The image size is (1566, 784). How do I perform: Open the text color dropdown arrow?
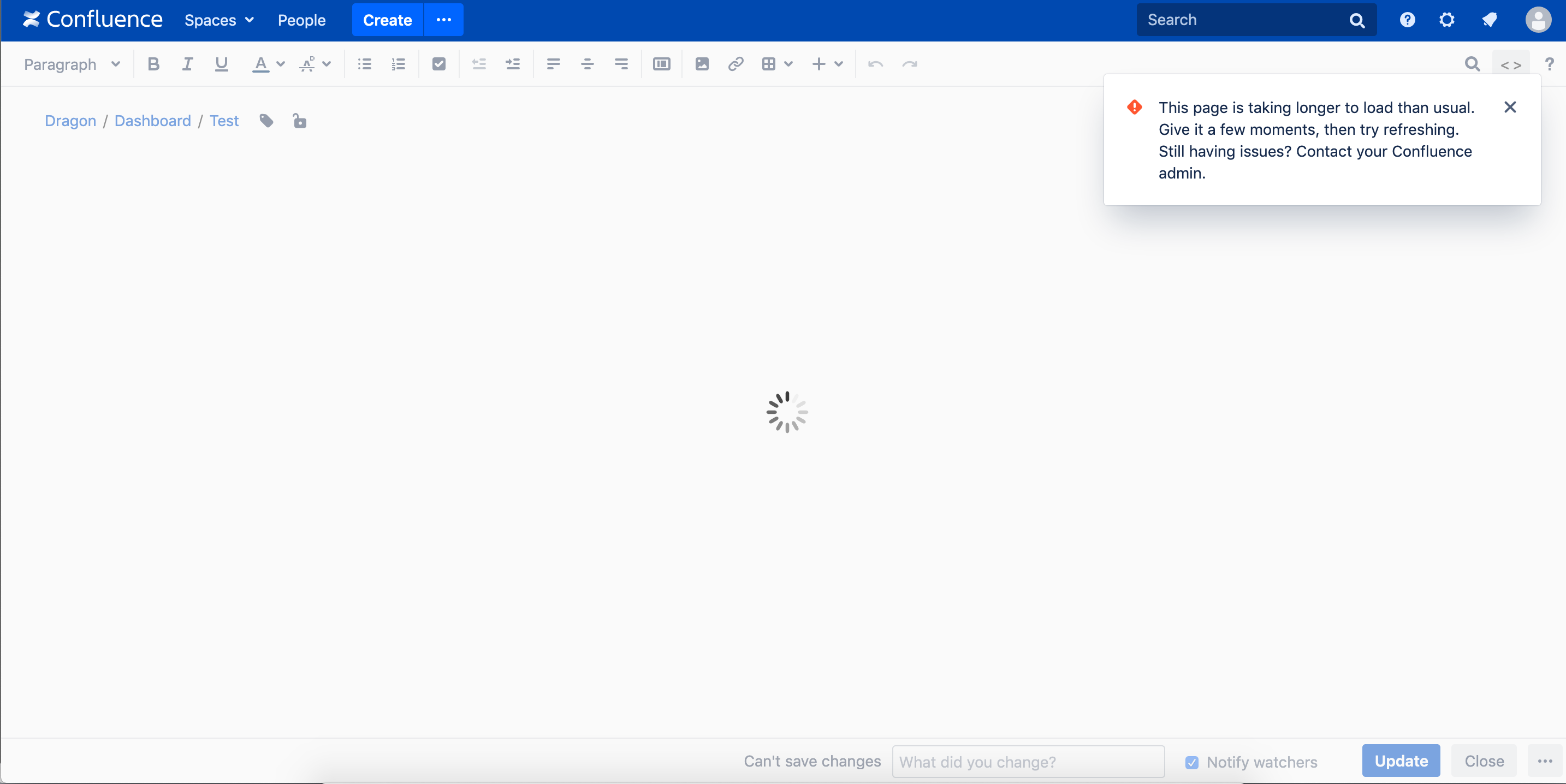coord(281,64)
